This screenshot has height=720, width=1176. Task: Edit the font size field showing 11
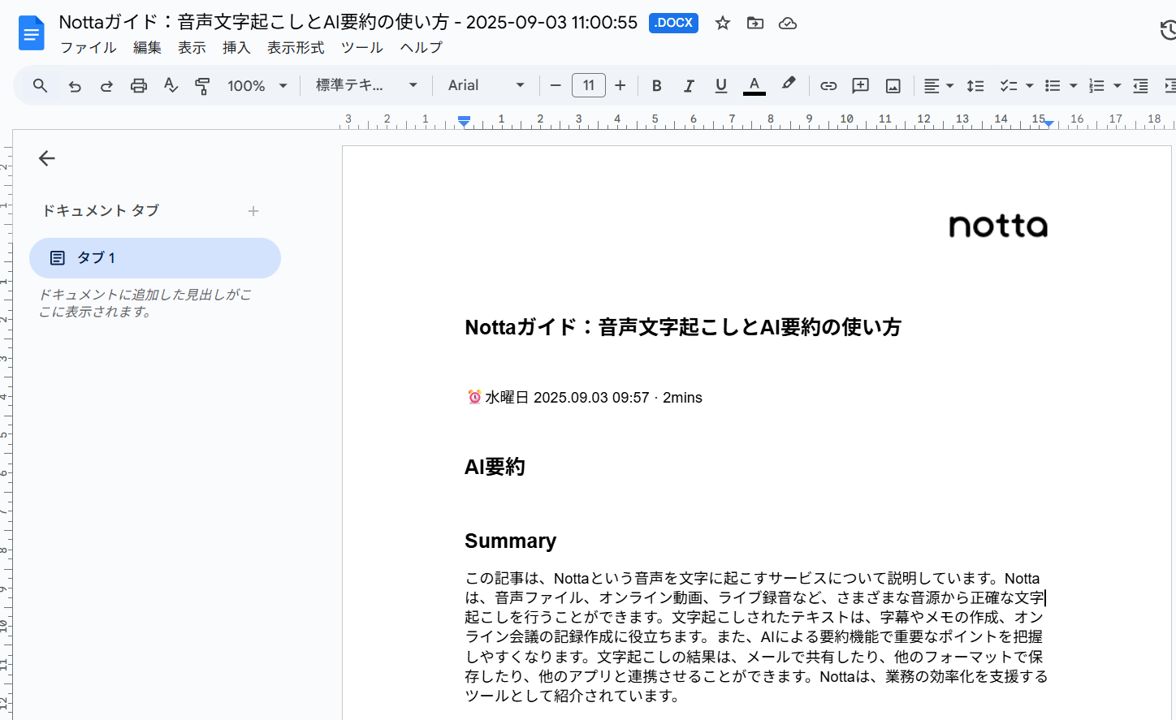588,86
